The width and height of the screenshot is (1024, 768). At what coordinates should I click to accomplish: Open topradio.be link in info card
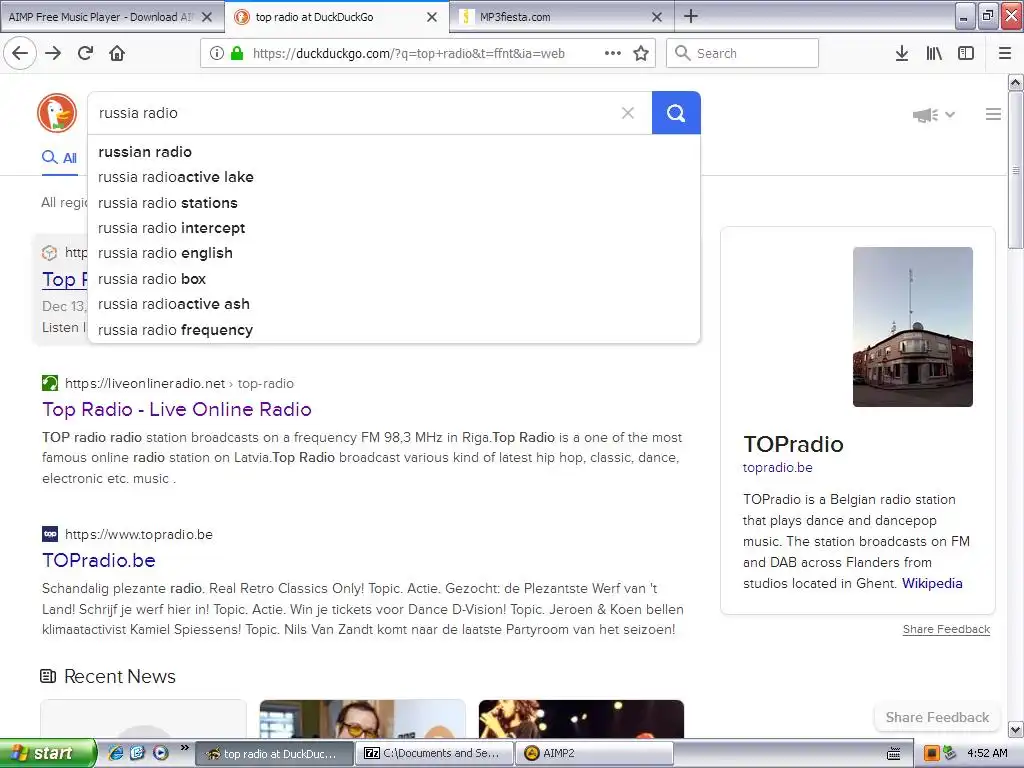pyautogui.click(x=777, y=468)
